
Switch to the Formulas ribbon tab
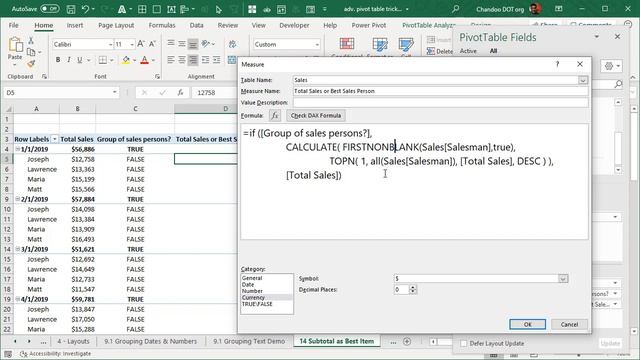click(162, 25)
